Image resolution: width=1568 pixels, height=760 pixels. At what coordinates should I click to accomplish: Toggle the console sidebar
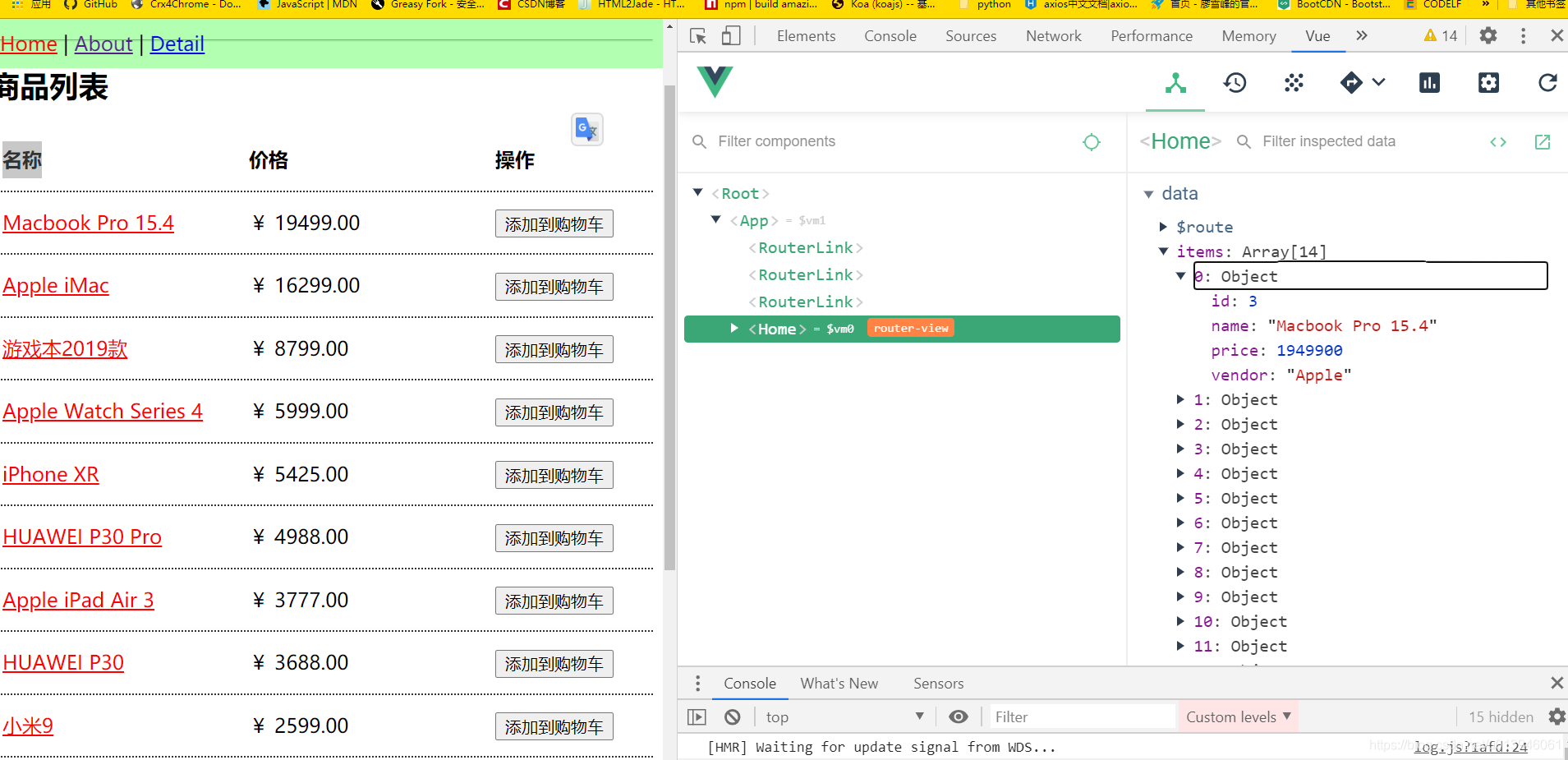pyautogui.click(x=697, y=717)
